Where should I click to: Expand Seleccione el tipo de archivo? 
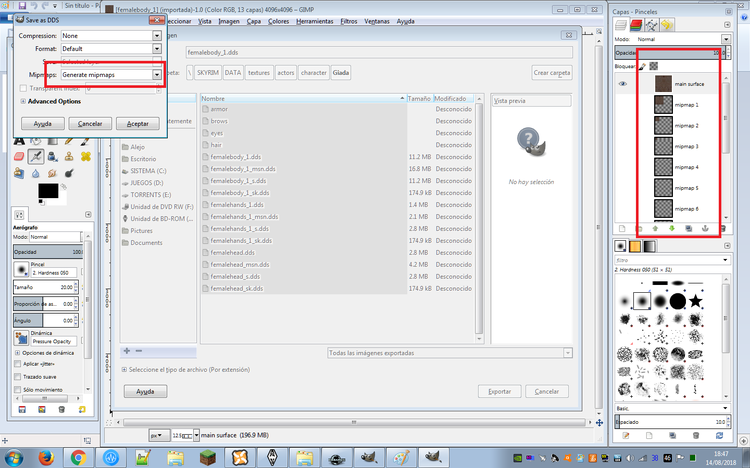pos(124,369)
